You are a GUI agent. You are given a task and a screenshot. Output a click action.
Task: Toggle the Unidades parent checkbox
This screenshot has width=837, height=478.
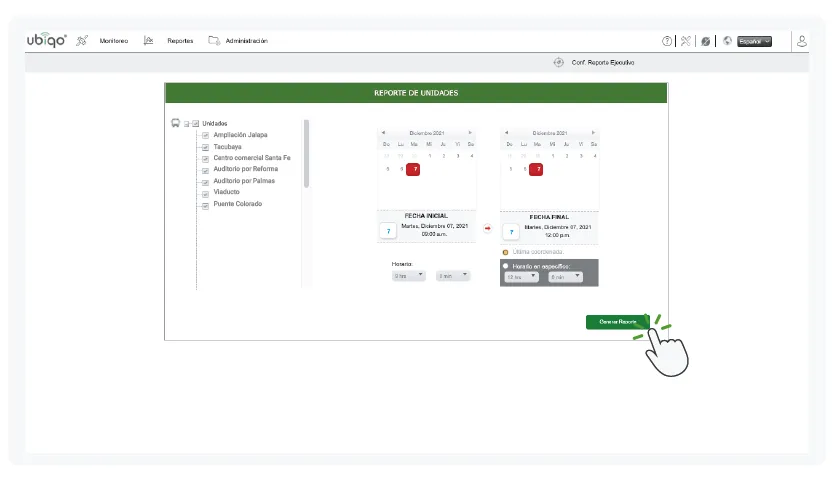[x=195, y=123]
